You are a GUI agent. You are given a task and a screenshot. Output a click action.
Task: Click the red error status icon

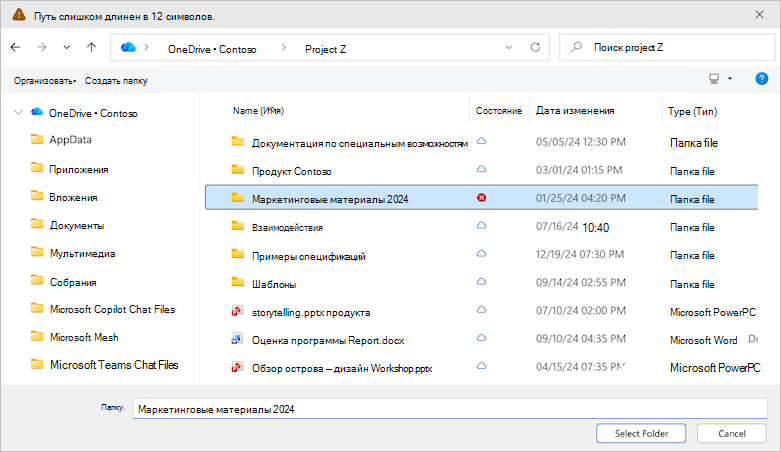pos(482,198)
